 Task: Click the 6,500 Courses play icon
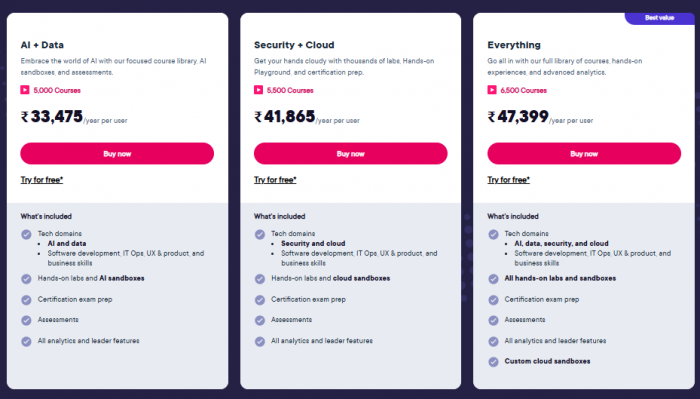(x=492, y=90)
